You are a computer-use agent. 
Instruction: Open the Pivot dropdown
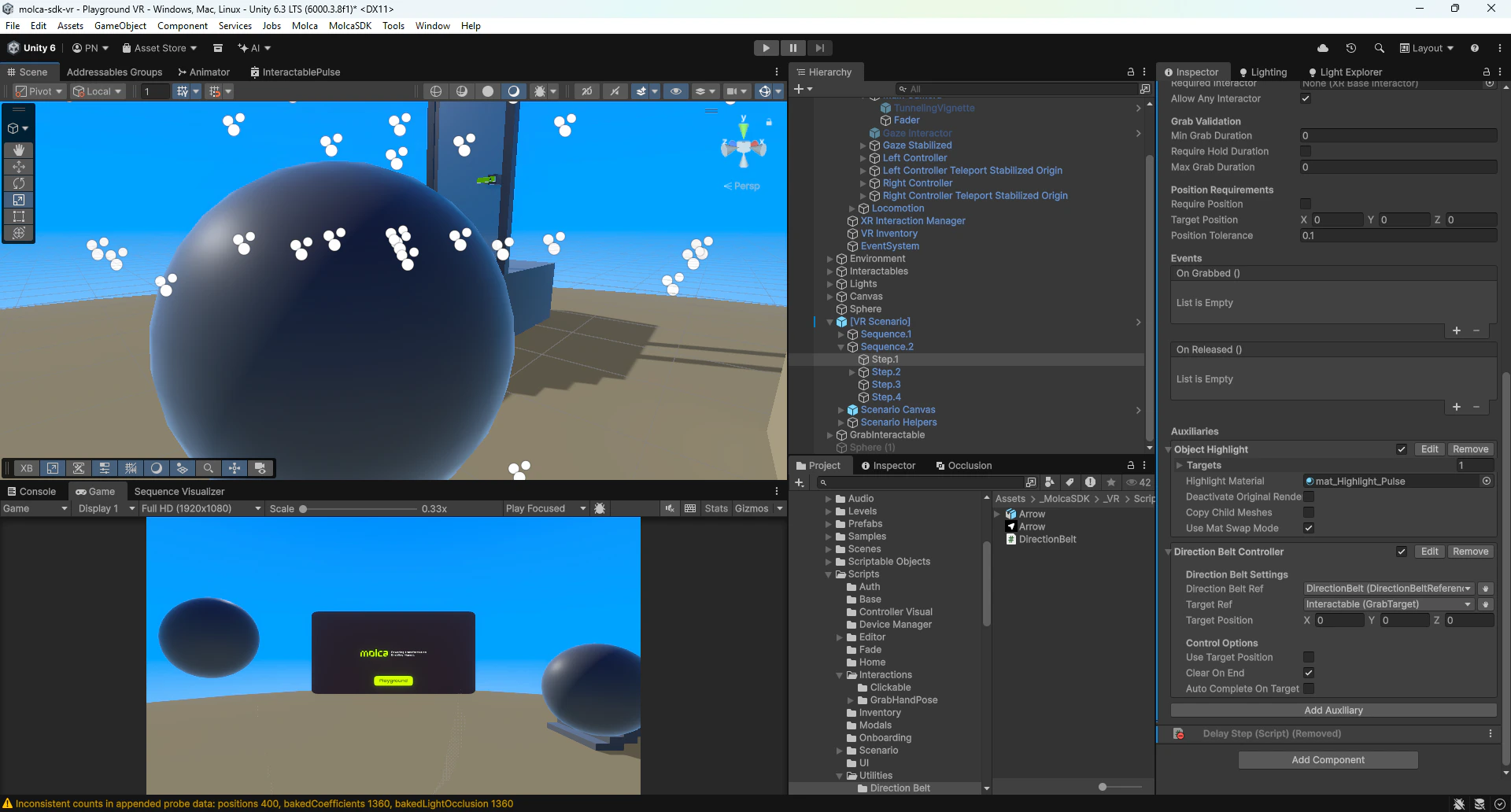coord(39,91)
